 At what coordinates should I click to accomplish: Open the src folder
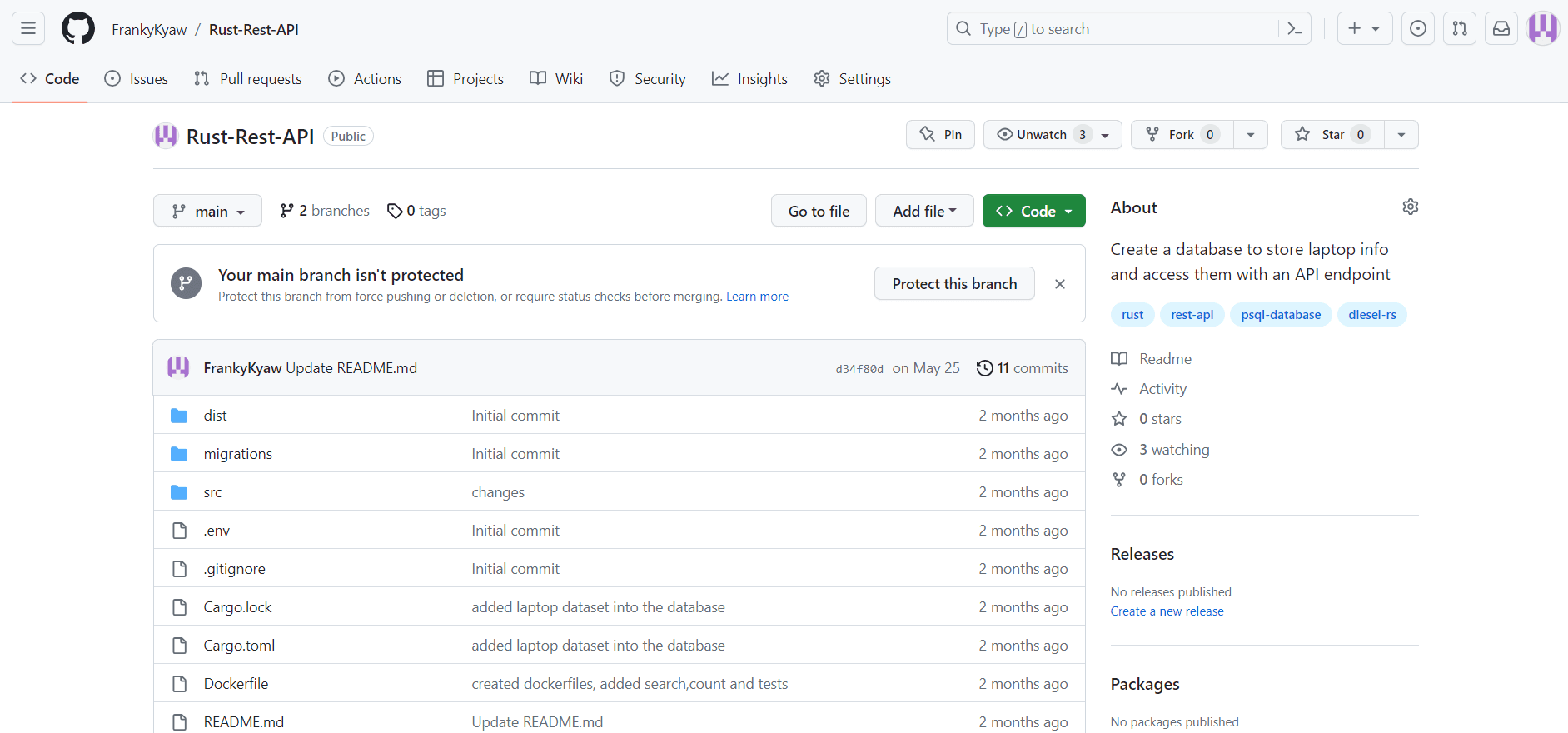[x=212, y=492]
